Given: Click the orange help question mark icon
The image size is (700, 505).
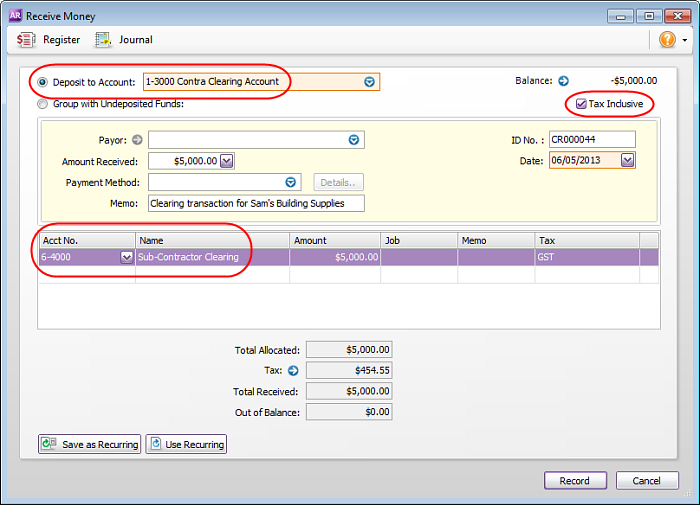Looking at the screenshot, I should point(667,39).
